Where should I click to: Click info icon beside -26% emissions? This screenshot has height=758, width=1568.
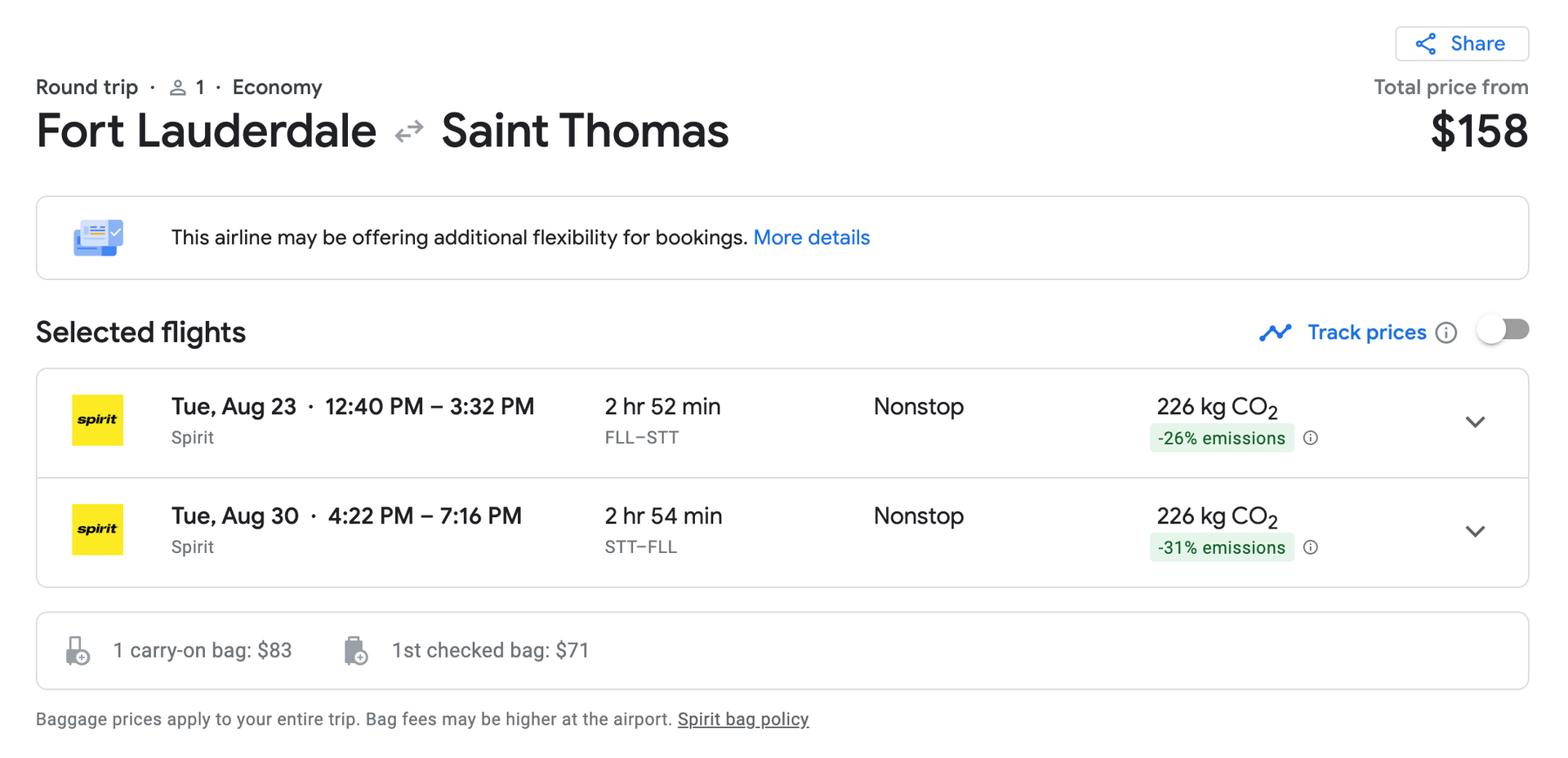(x=1311, y=438)
